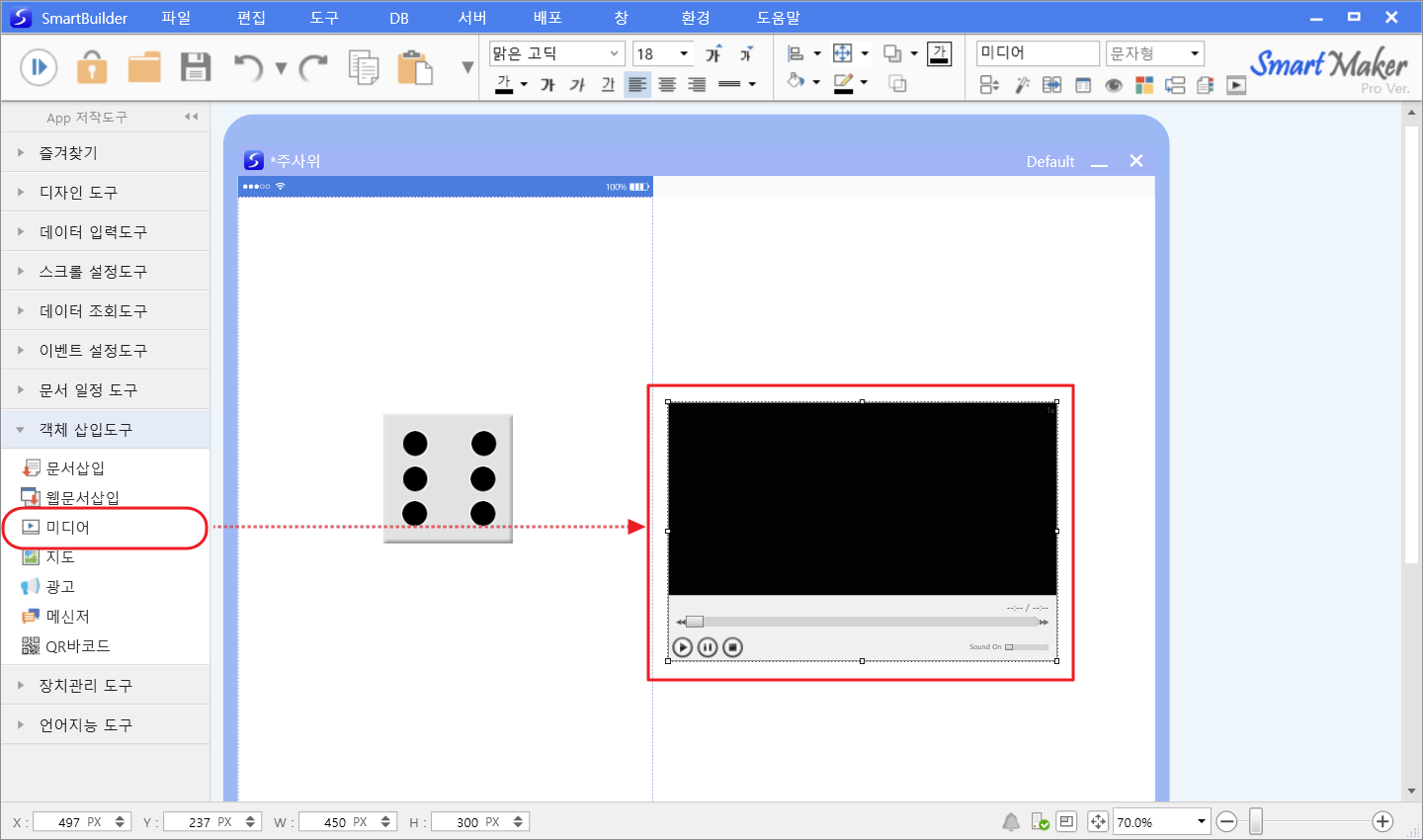Screen dimensions: 1423x840
Task: Toggle bold text formatting
Action: pyautogui.click(x=547, y=85)
